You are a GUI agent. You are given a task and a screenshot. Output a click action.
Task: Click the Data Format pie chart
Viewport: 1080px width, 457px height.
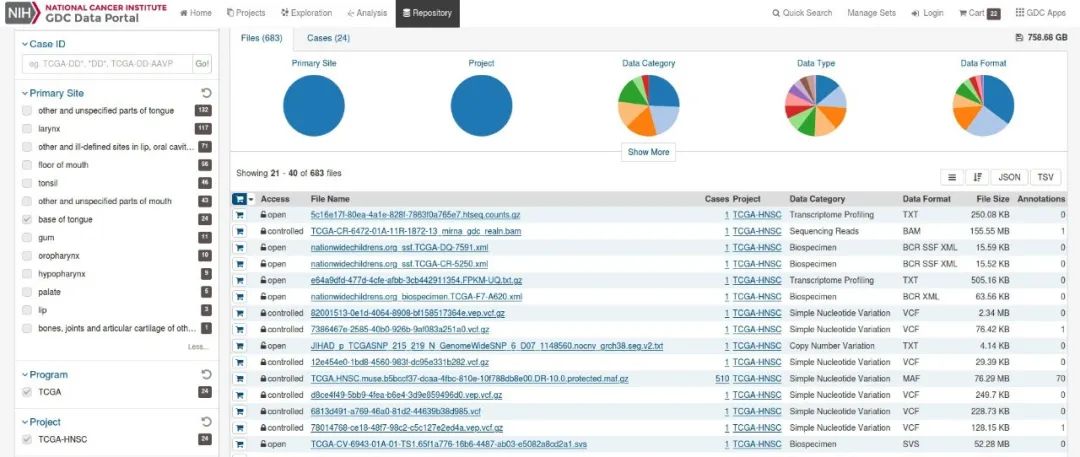point(984,106)
